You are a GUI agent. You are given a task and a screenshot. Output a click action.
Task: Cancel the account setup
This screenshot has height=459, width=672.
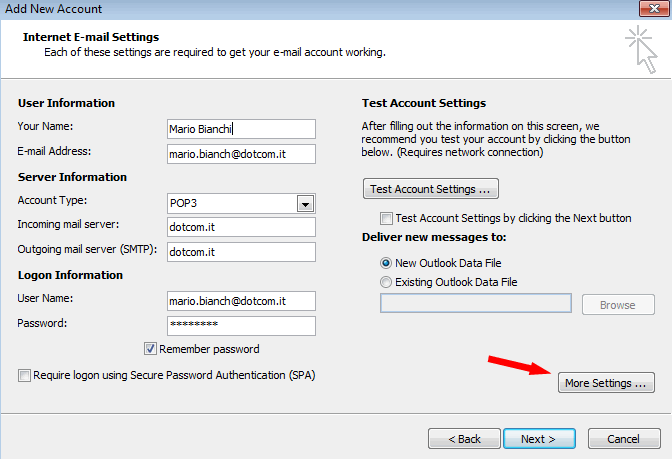coord(624,439)
